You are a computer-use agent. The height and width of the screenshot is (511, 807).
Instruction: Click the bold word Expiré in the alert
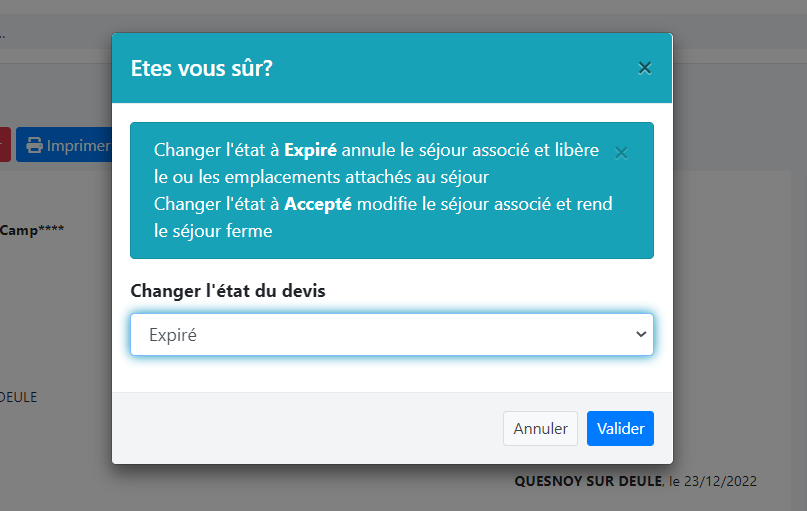click(311, 150)
